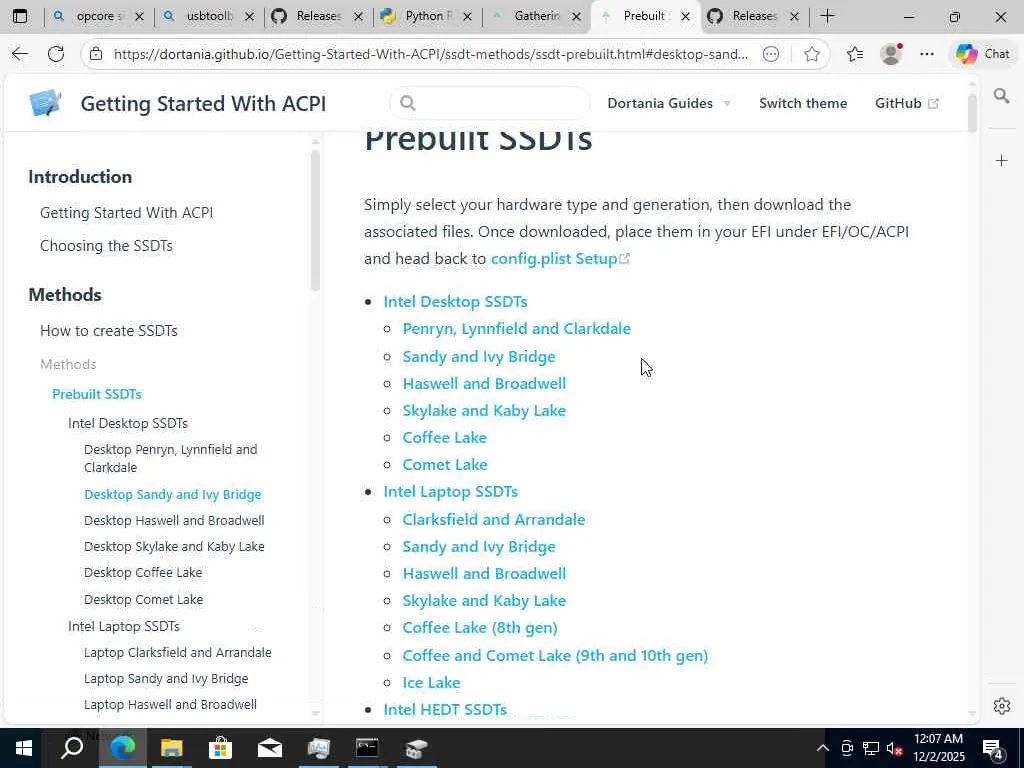
Task: Open the Ice Lake link
Action: coord(431,682)
